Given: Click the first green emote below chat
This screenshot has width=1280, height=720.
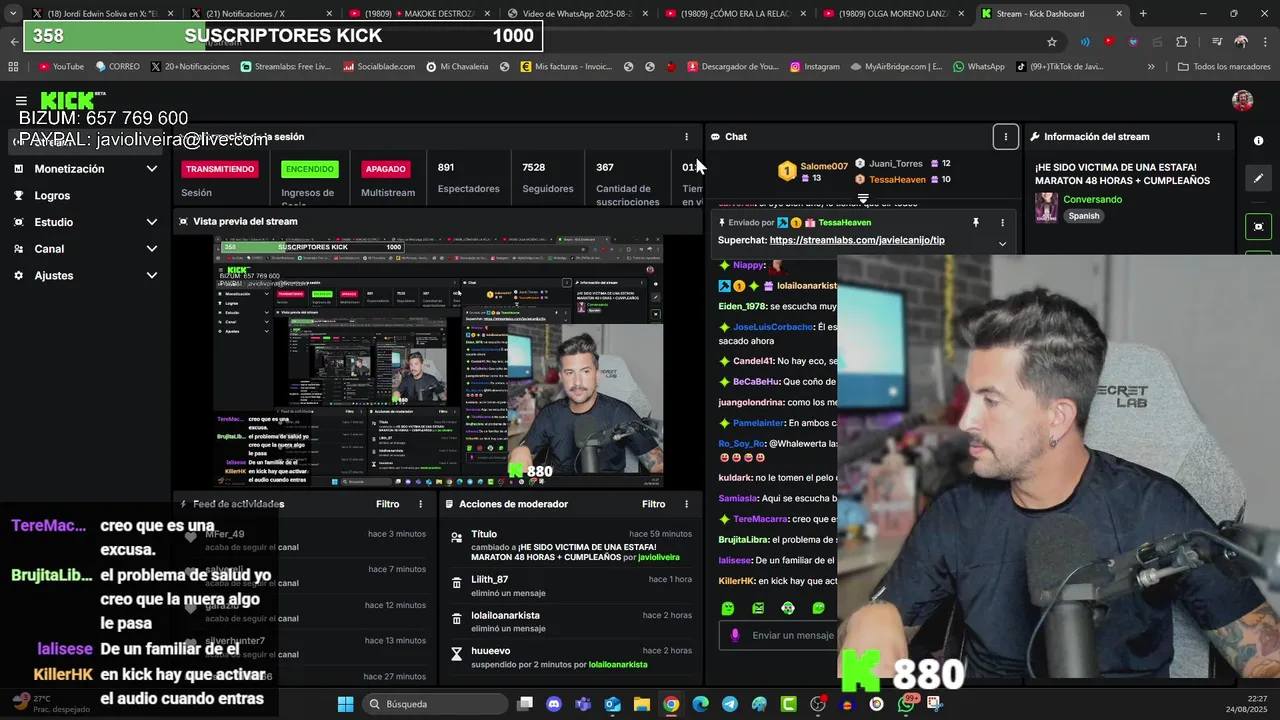Looking at the screenshot, I should click(728, 608).
